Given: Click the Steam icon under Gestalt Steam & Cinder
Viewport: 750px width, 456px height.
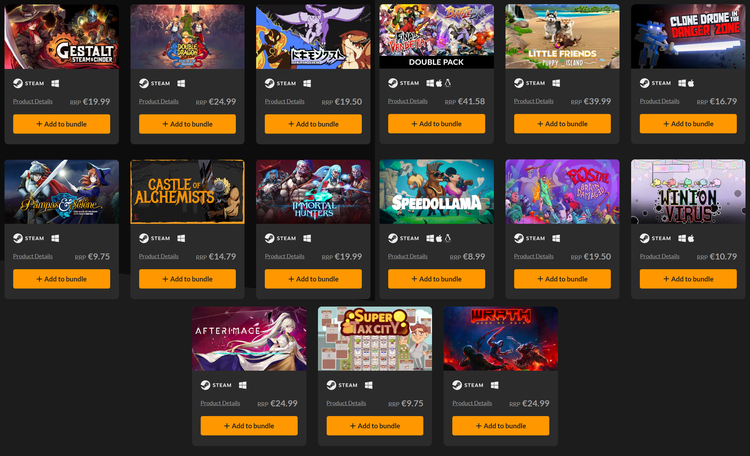Looking at the screenshot, I should point(18,83).
